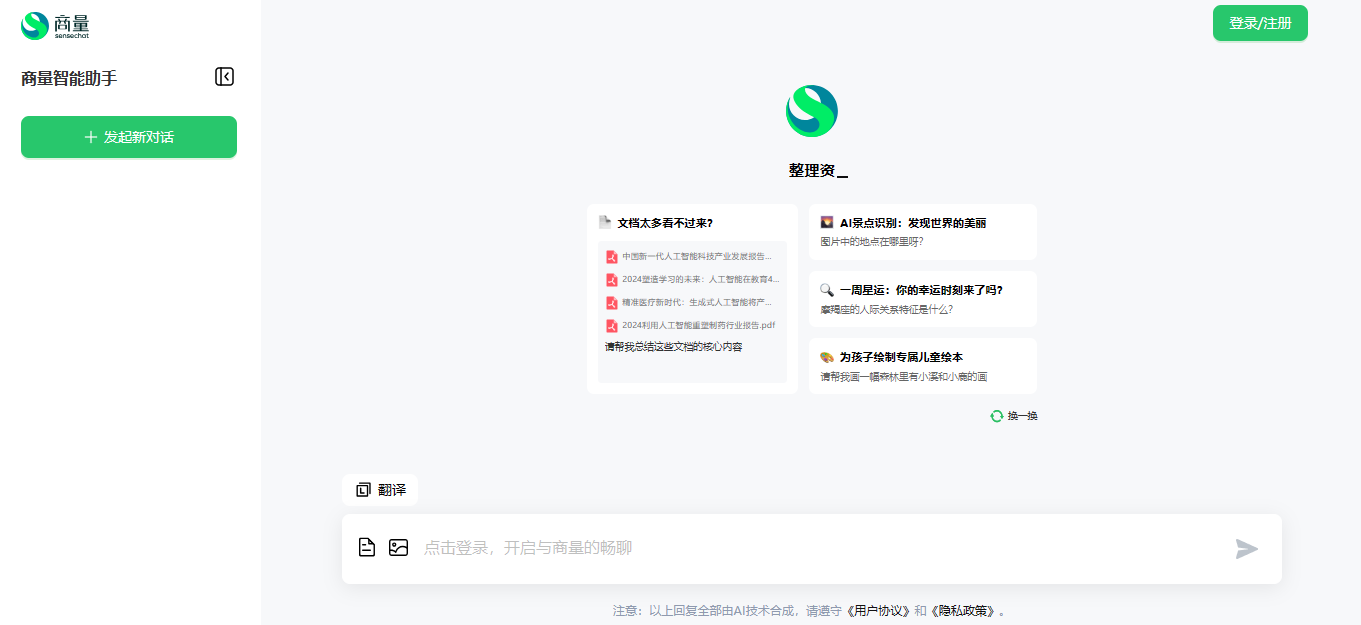
Task: Click the large SenseChat logo above the greeting
Action: [812, 110]
